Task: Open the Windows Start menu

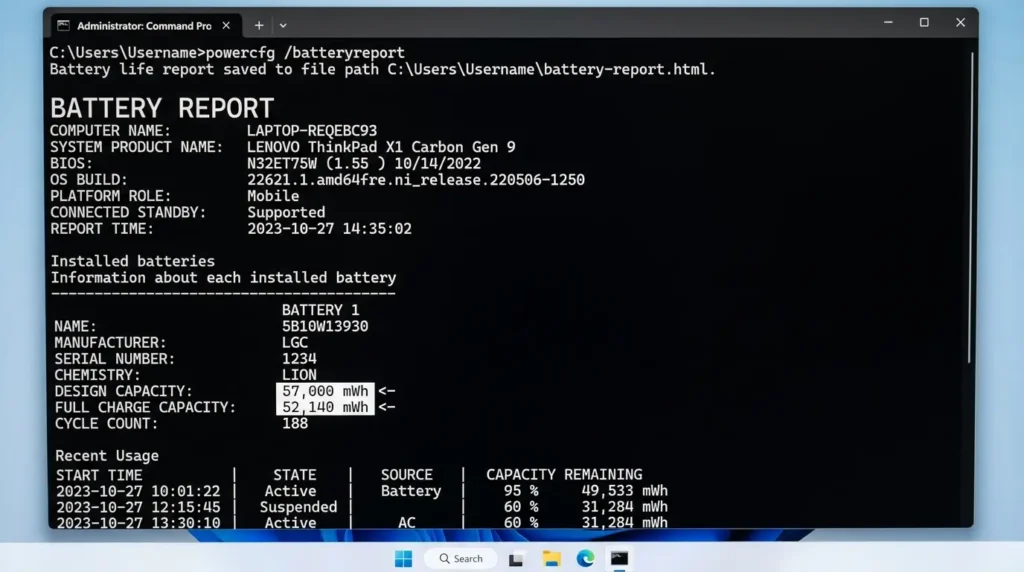Action: click(404, 559)
